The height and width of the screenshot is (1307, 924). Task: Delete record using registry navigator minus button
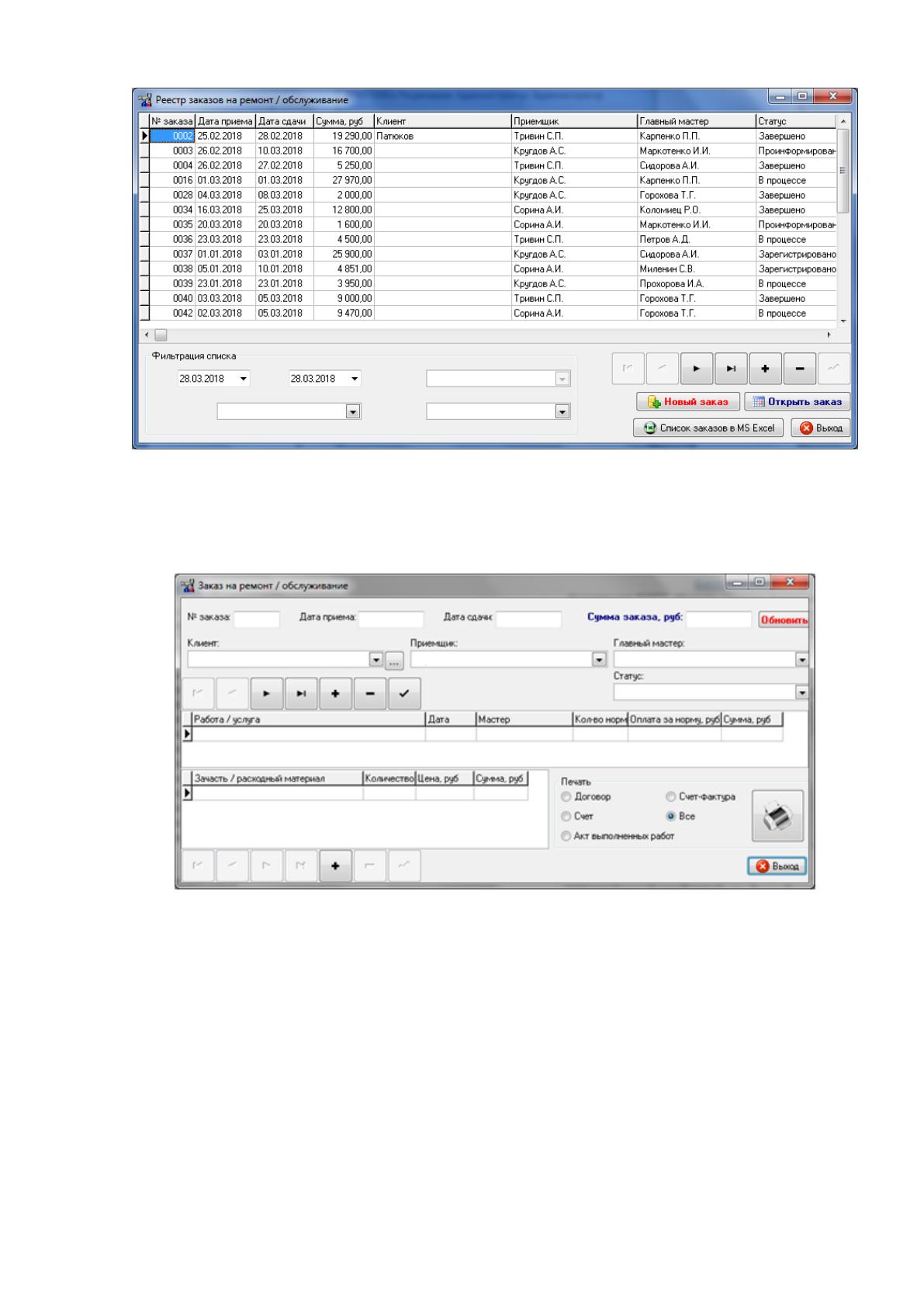click(x=800, y=369)
